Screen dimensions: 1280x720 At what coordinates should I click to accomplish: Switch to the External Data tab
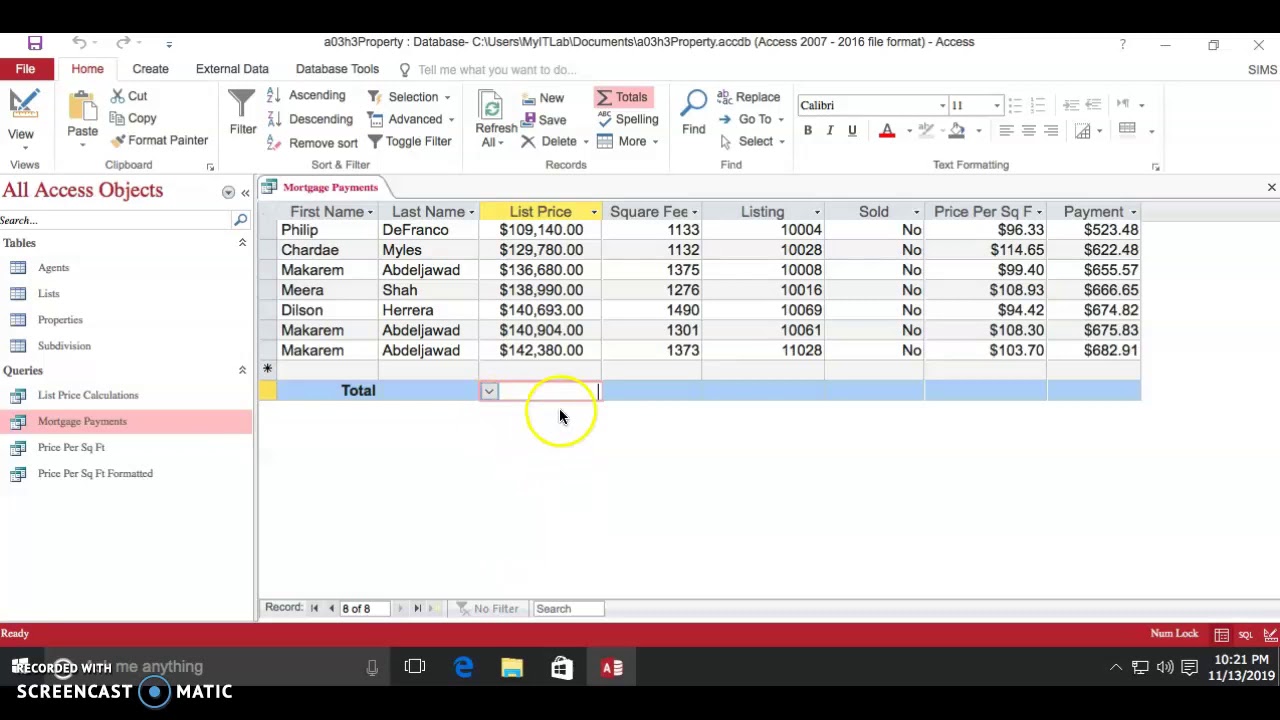coord(232,69)
